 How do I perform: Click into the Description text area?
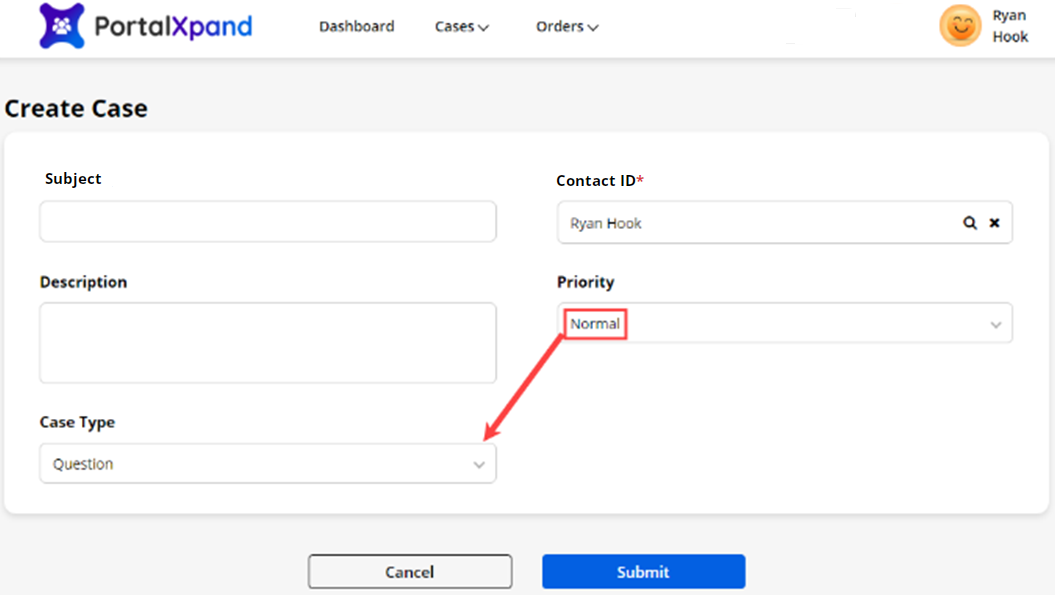coord(267,343)
